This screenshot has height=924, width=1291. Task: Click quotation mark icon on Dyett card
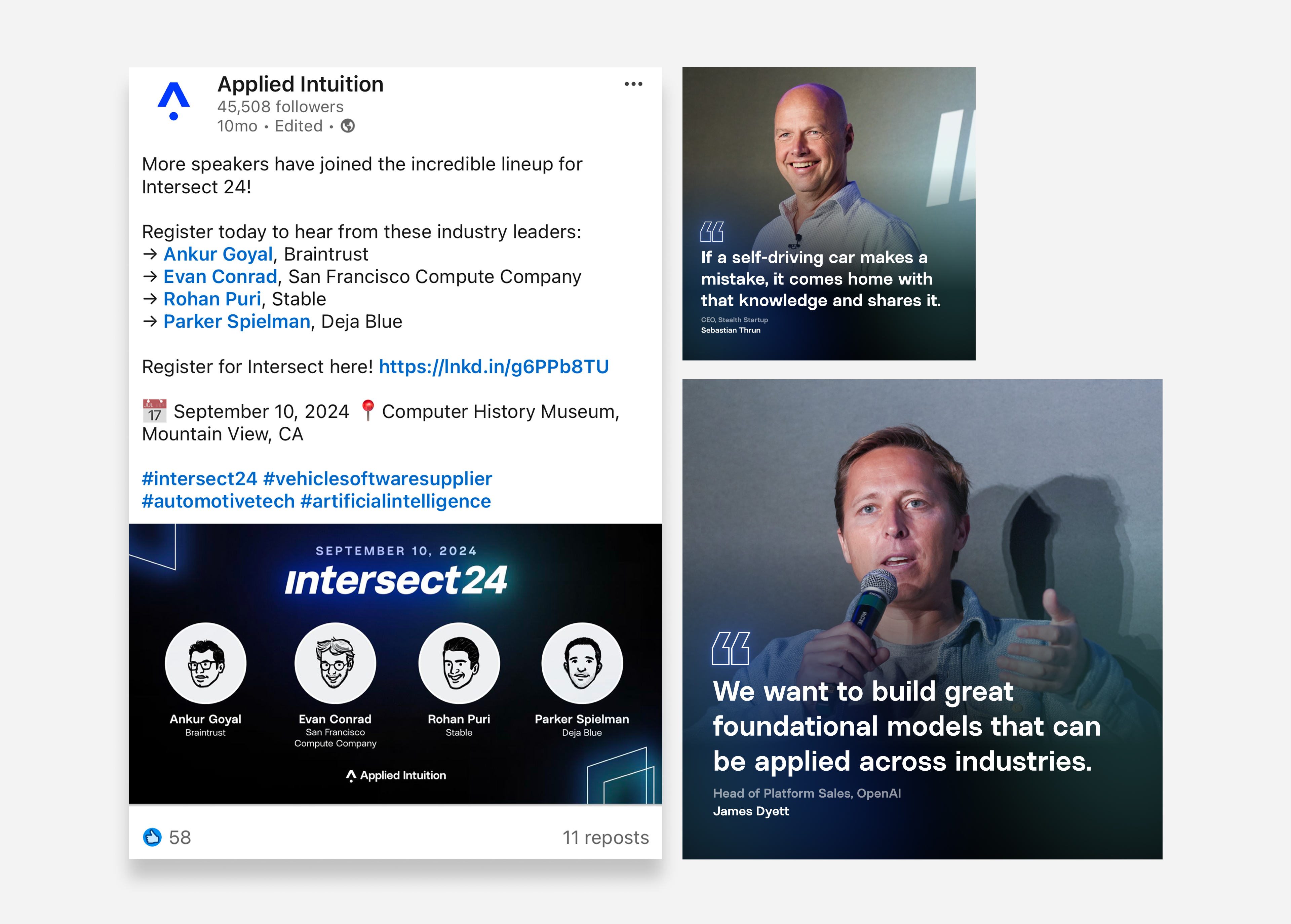click(731, 648)
